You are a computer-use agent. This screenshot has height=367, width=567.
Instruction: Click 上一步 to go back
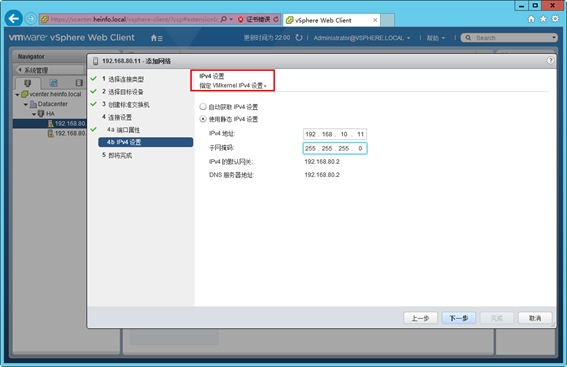(420, 318)
